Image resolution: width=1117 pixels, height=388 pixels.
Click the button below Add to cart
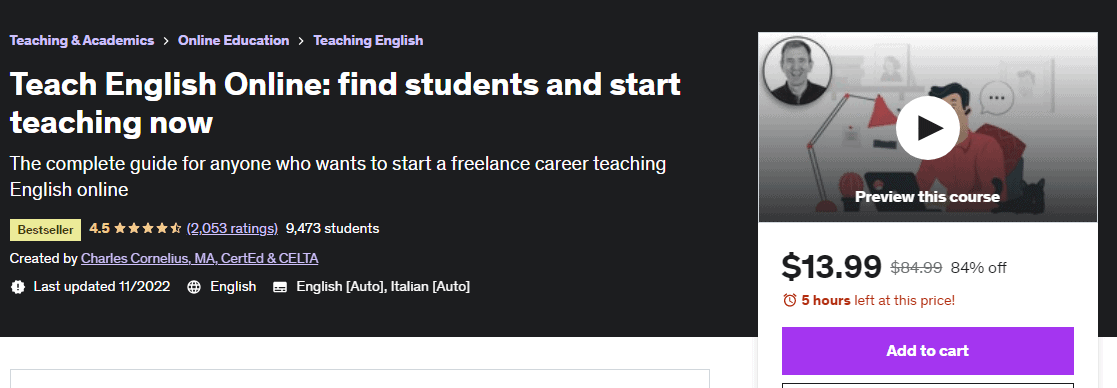928,385
